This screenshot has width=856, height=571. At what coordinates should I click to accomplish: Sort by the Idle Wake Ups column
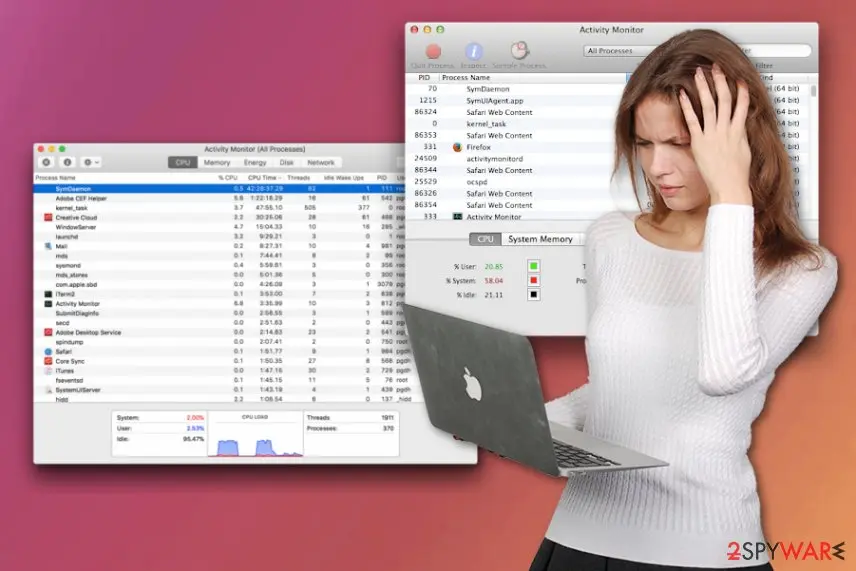pos(343,178)
